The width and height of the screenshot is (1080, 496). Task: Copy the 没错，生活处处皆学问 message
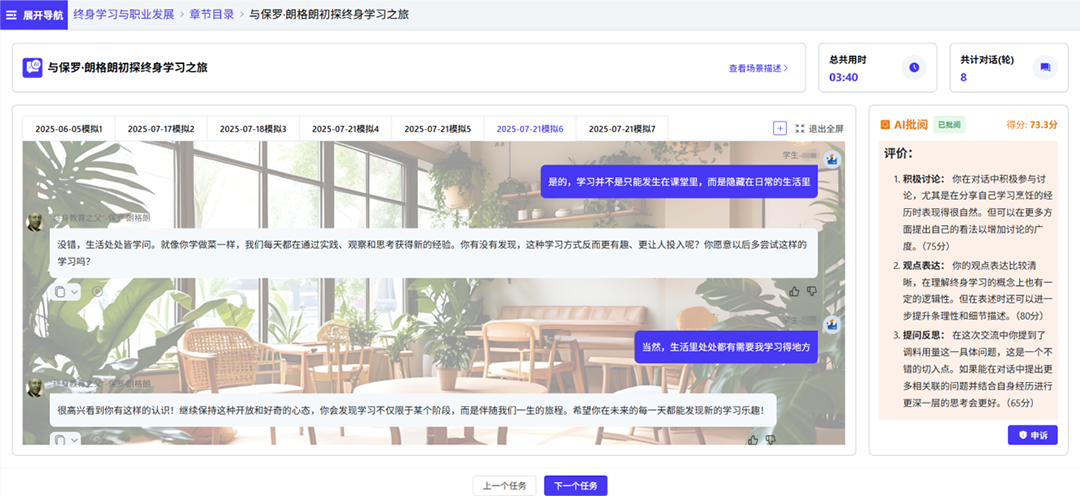60,292
